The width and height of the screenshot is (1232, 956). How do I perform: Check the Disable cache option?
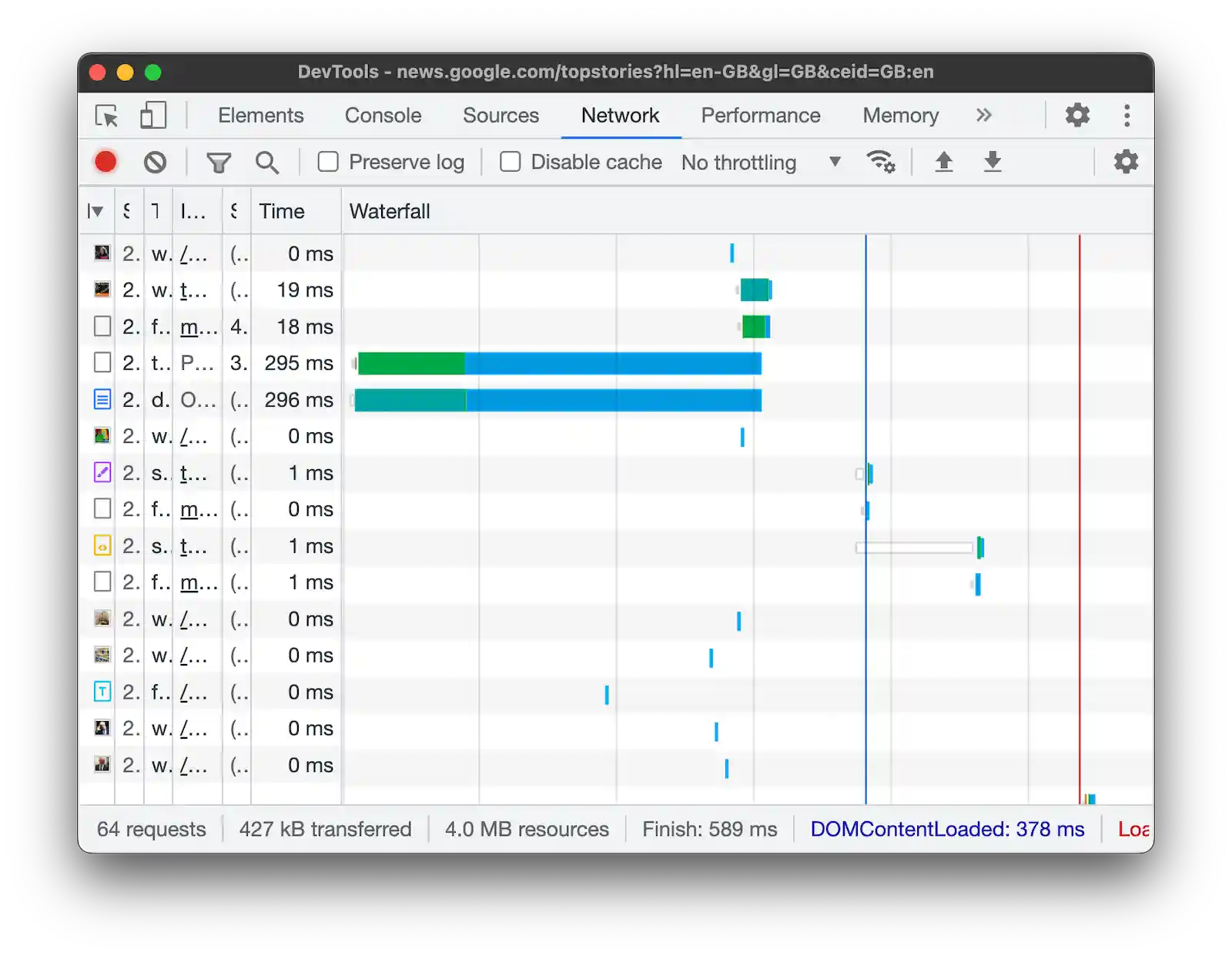(511, 162)
